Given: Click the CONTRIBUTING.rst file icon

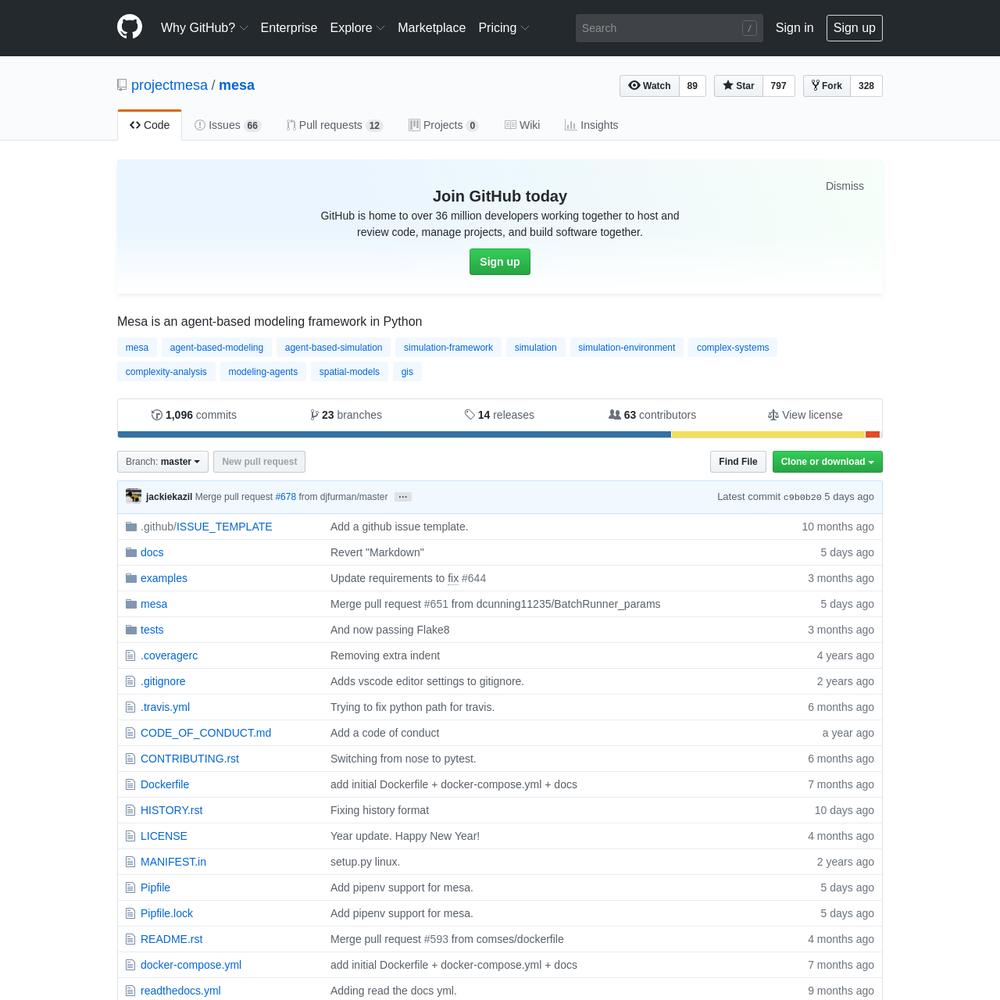Looking at the screenshot, I should [131, 759].
